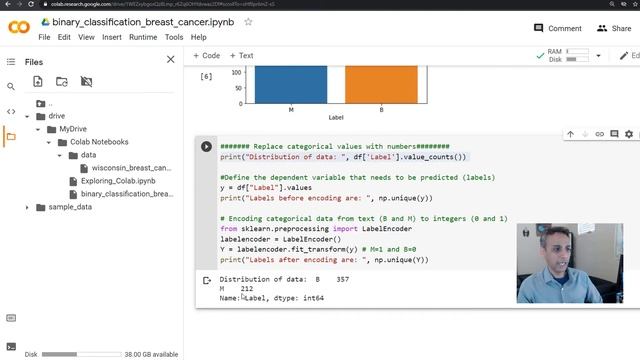Open the Help menu

click(x=198, y=37)
